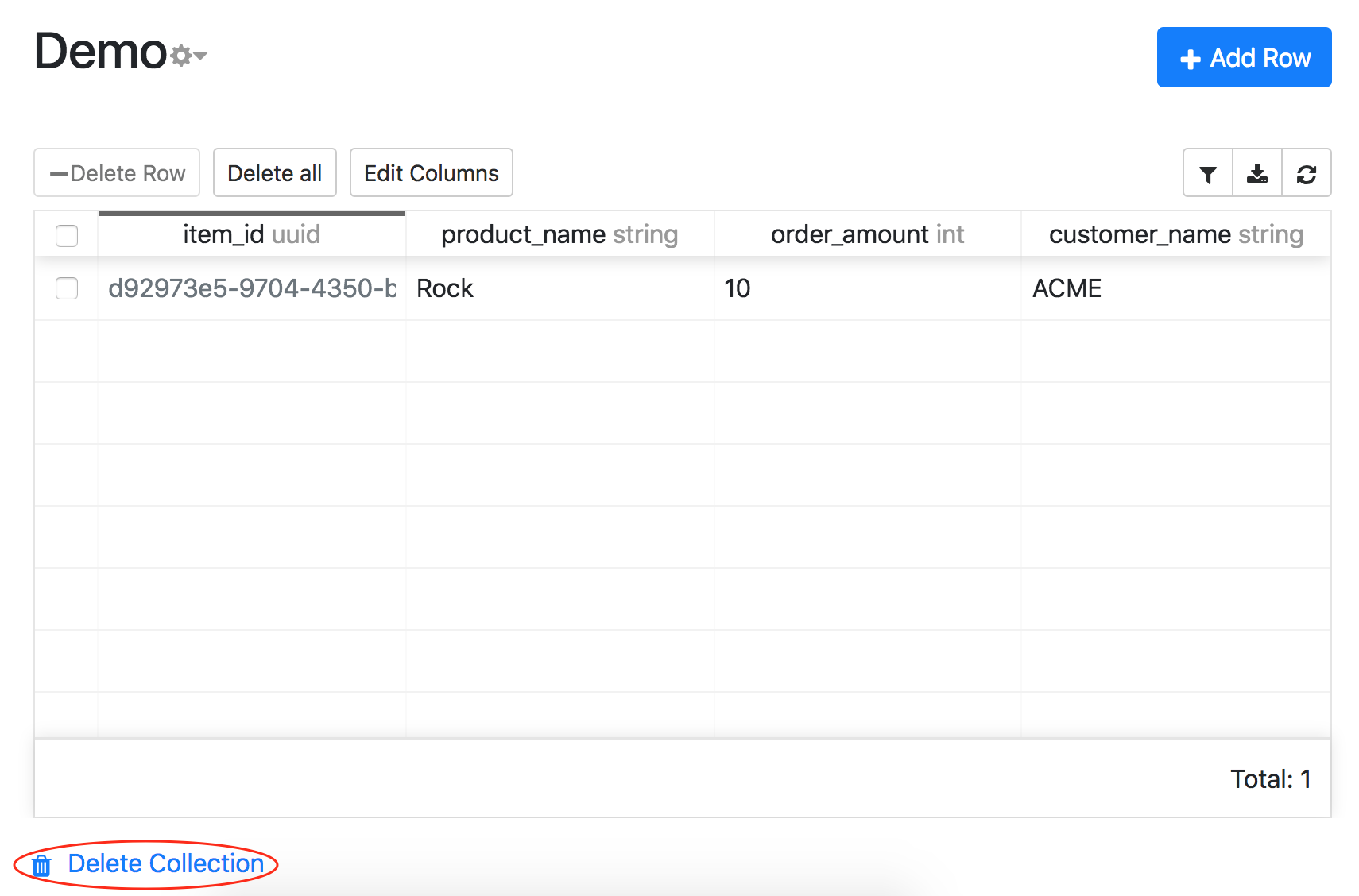Click the Delete Collection link

click(165, 863)
